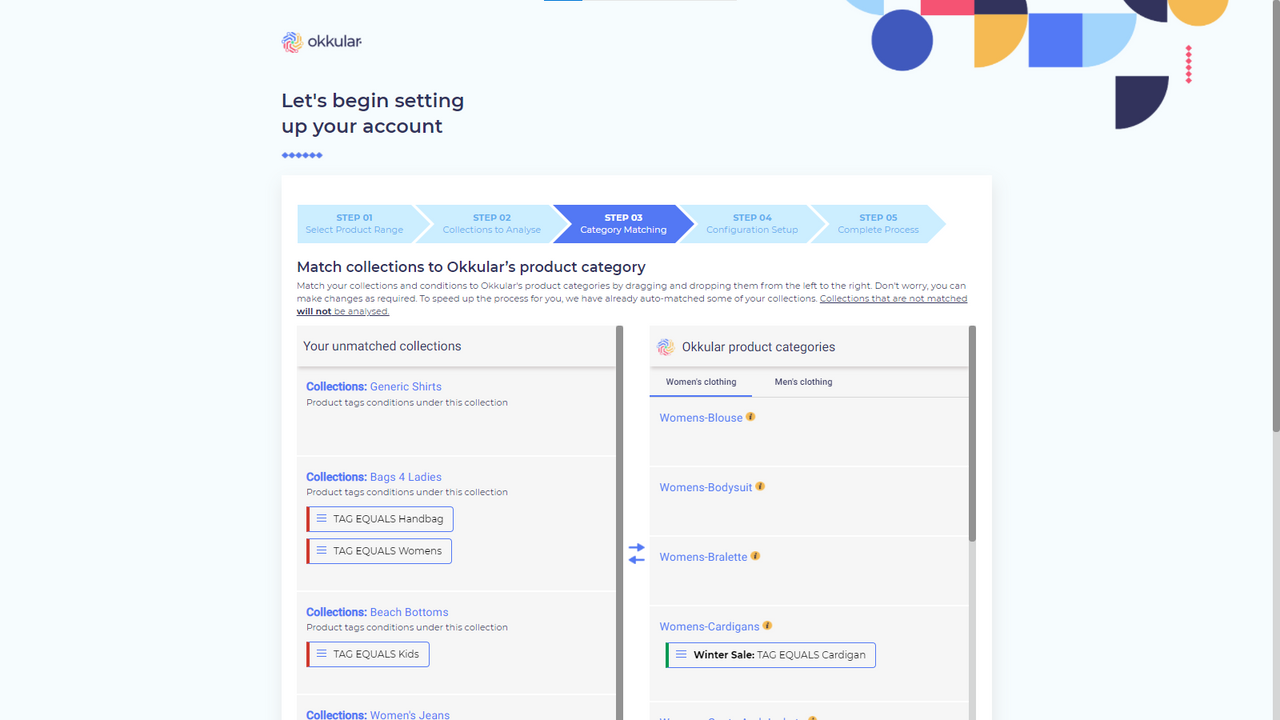Viewport: 1280px width, 720px height.
Task: Click the Okkular icon beside product categories heading
Action: (665, 347)
